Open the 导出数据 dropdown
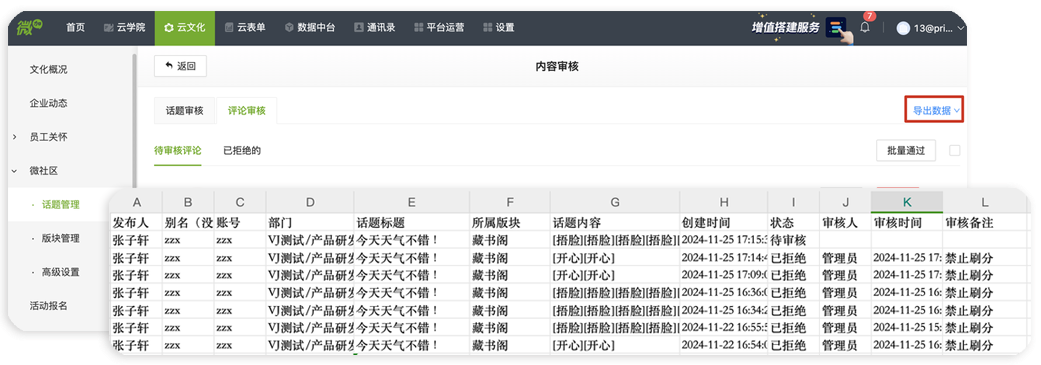This screenshot has width=1041, height=365. [x=935, y=111]
